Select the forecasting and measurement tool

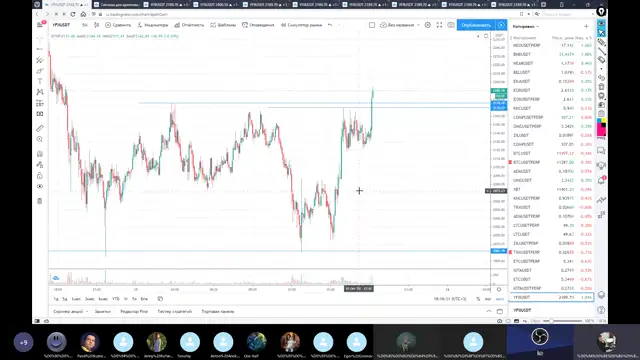click(x=40, y=103)
